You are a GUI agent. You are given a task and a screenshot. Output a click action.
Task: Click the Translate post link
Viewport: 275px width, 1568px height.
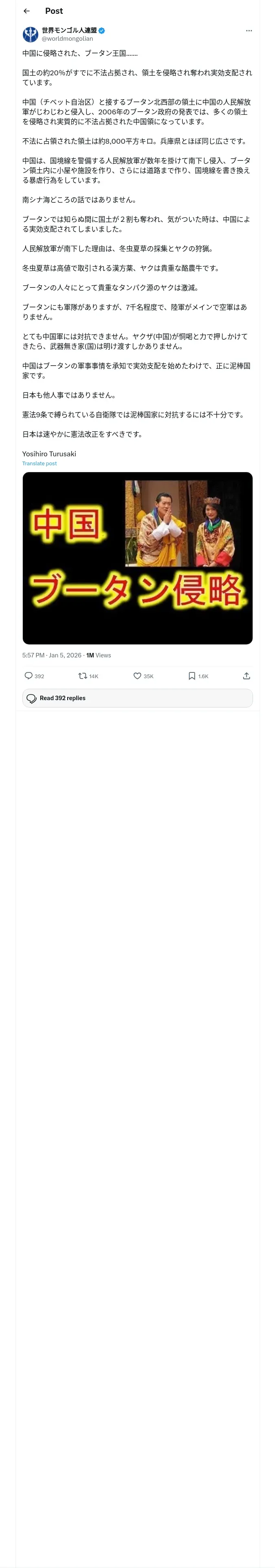click(x=40, y=463)
